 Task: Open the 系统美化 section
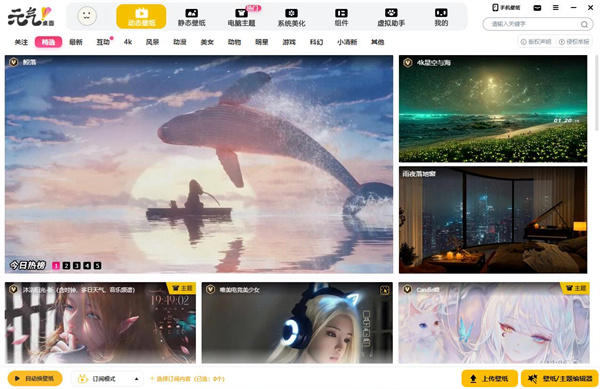point(291,17)
